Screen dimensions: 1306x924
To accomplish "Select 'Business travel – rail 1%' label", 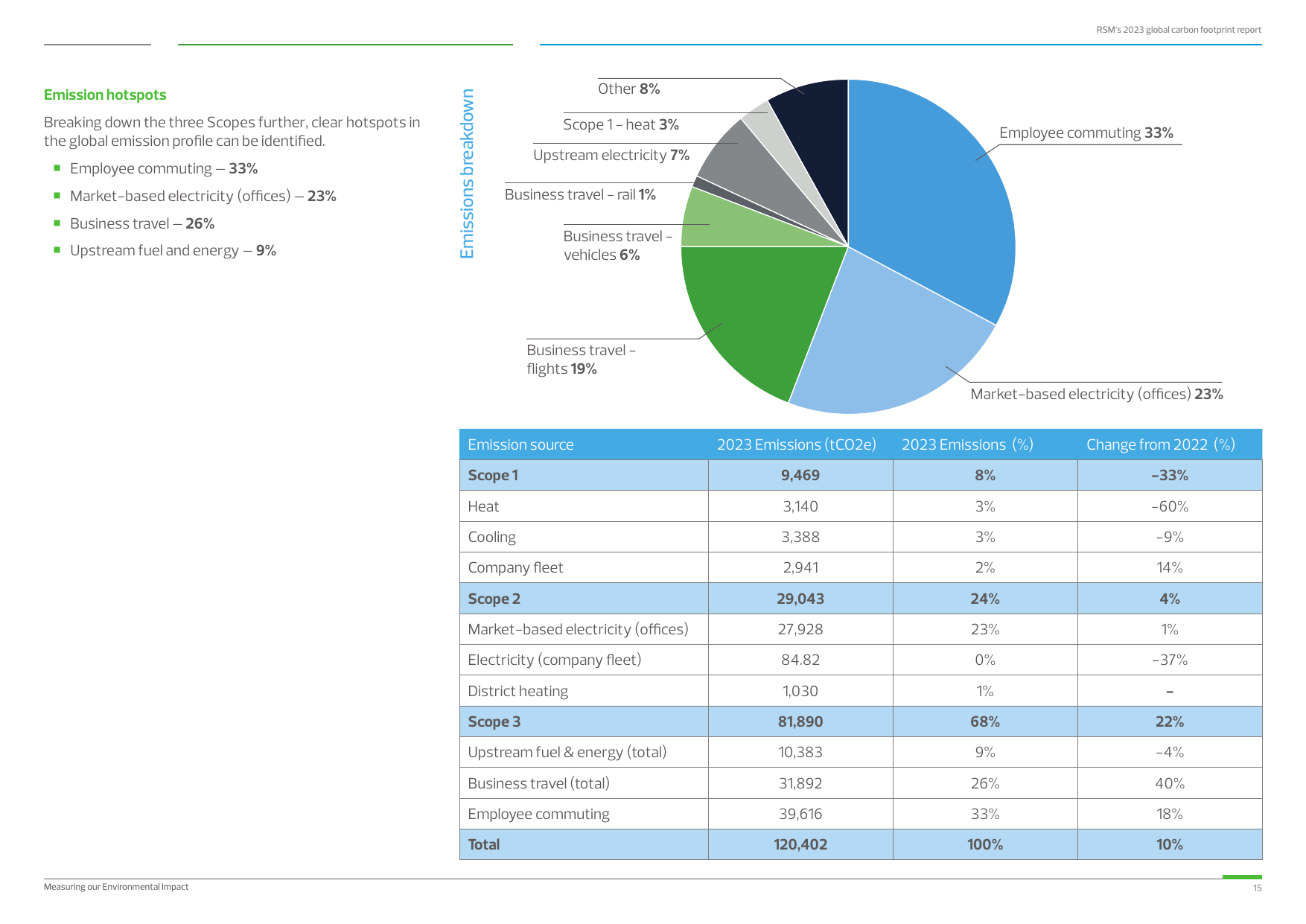I will point(580,194).
